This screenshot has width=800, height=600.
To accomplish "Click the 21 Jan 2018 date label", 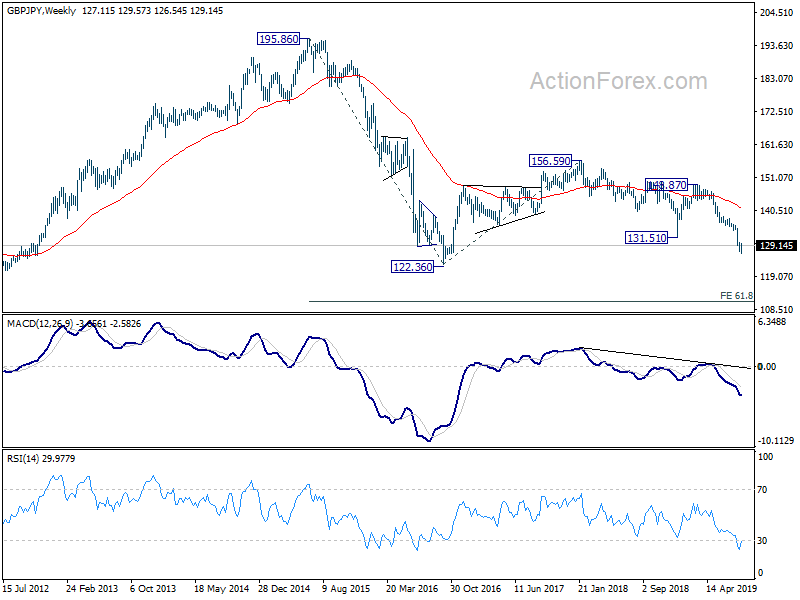I will pyautogui.click(x=603, y=588).
